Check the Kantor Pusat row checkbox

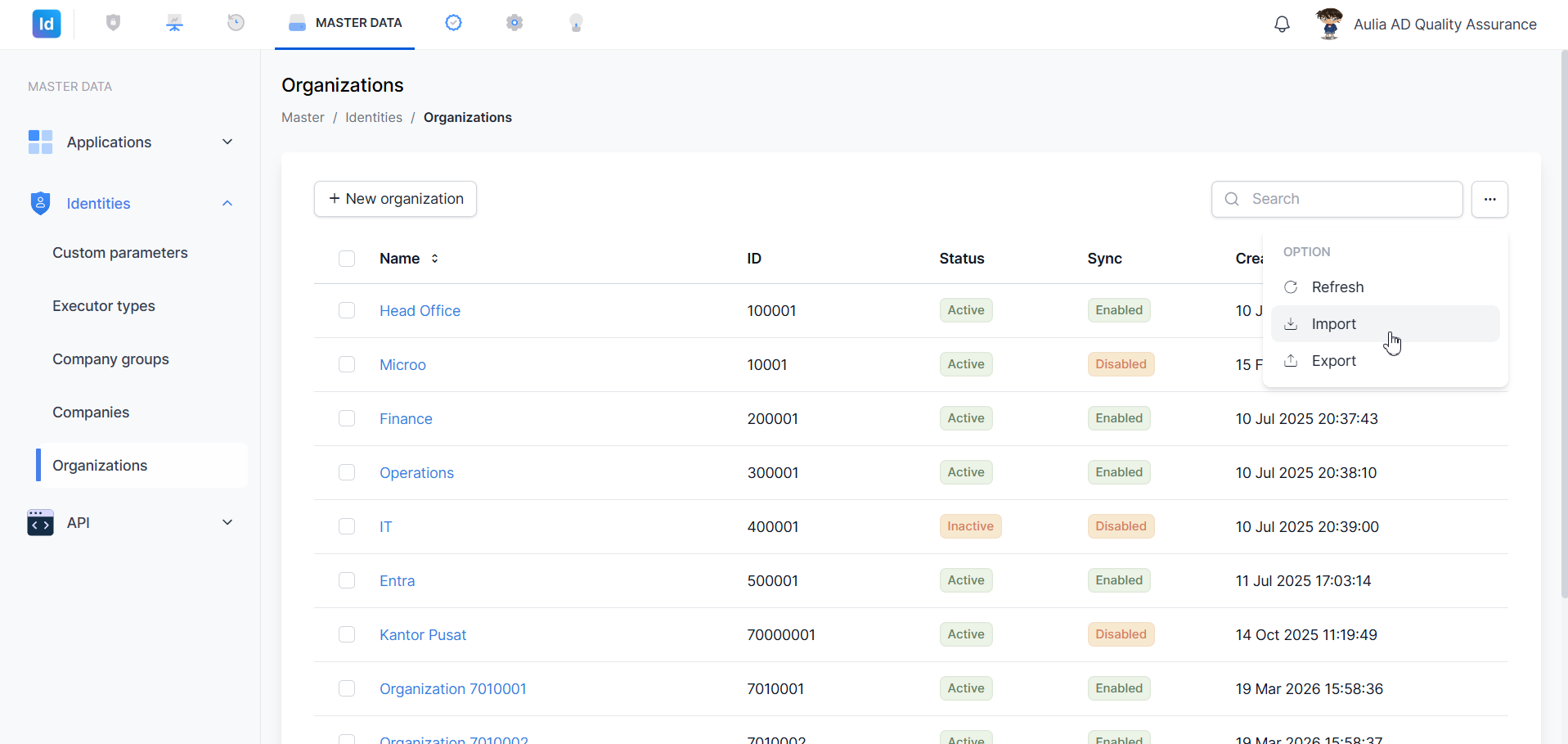click(347, 634)
